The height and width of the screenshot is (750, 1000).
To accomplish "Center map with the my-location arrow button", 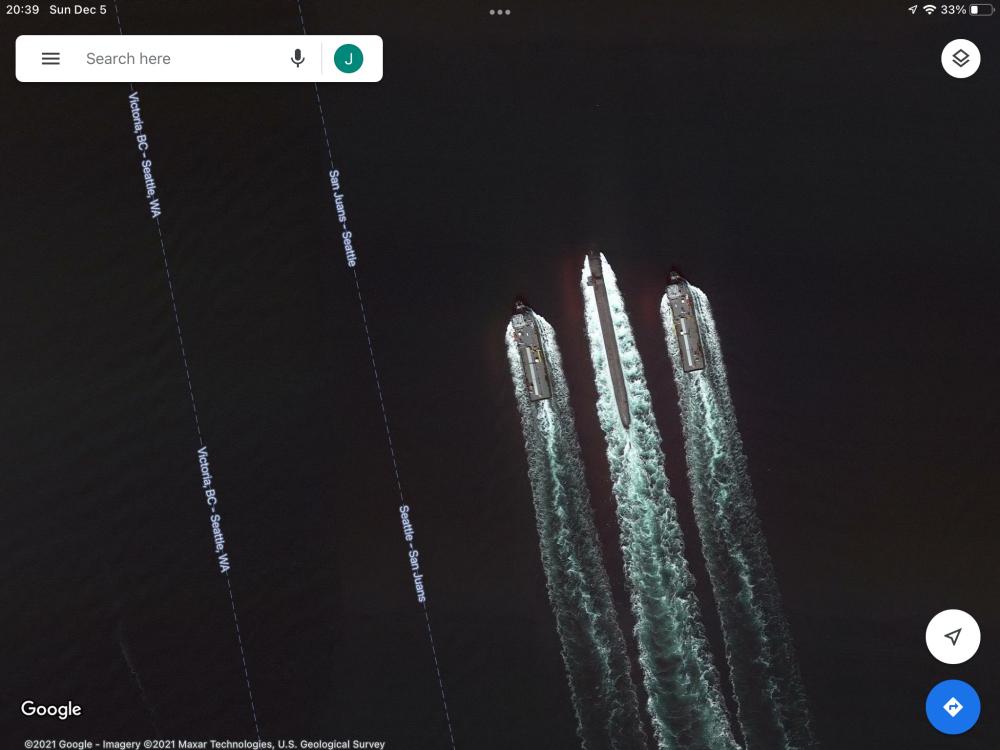I will [952, 637].
